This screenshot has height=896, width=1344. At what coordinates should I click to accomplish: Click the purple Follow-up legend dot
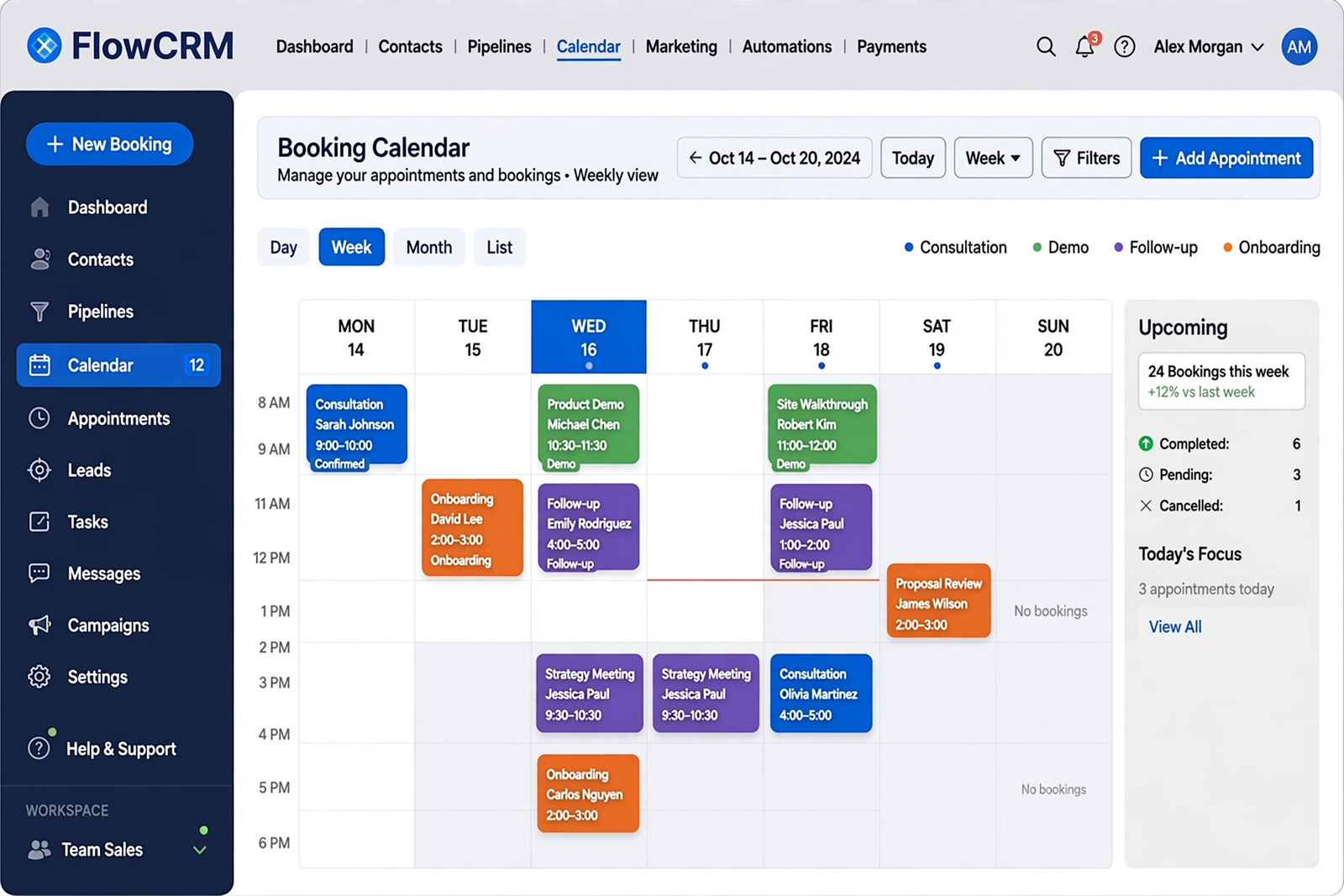click(1118, 248)
